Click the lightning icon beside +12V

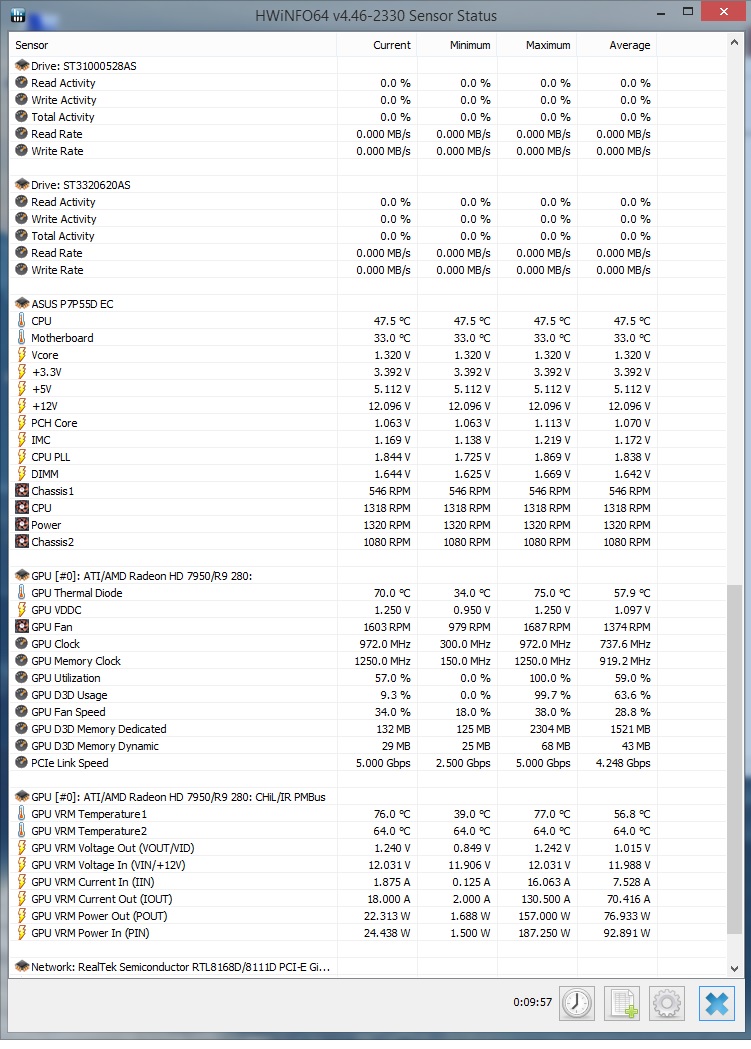21,405
